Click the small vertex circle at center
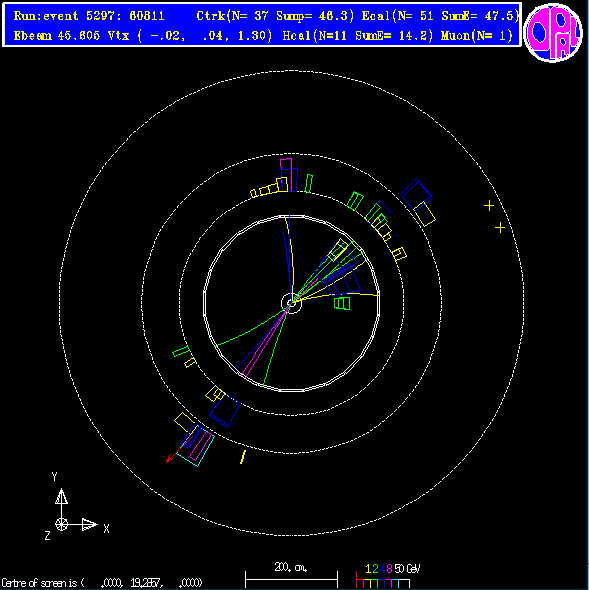 (x=291, y=303)
